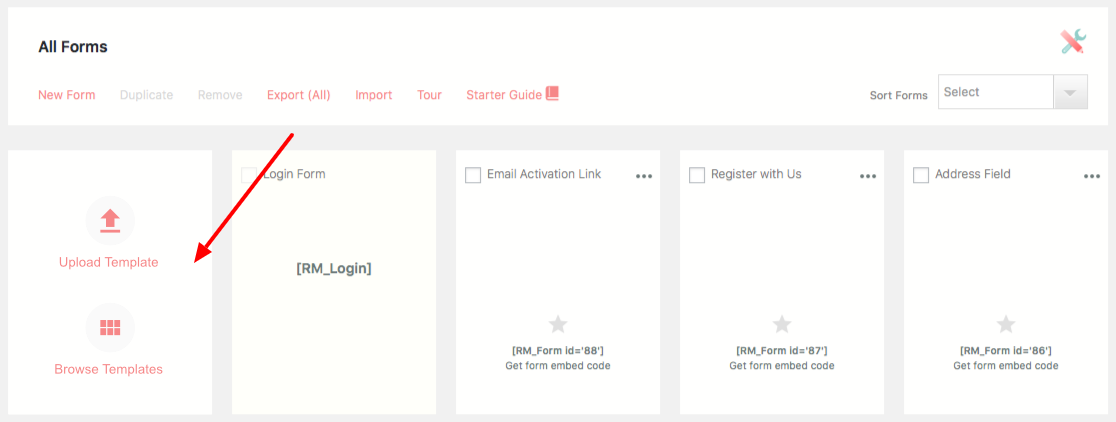Expand Address Field options menu
The image size is (1116, 422).
pos(1092,176)
